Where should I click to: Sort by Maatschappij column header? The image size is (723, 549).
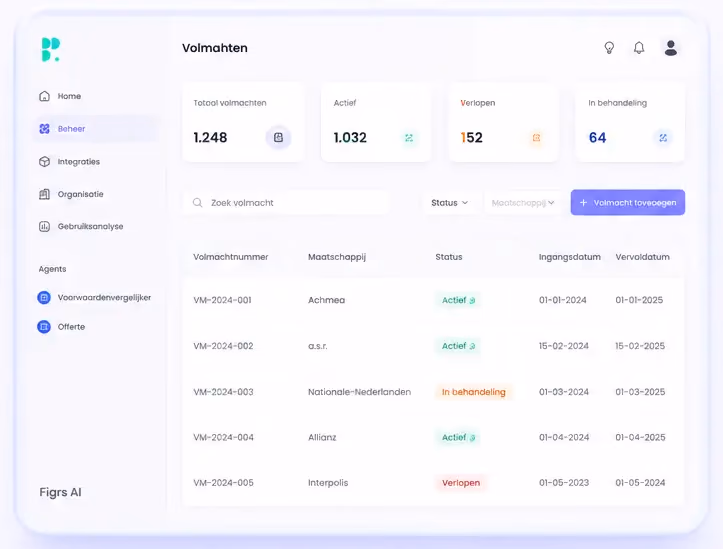(x=337, y=257)
